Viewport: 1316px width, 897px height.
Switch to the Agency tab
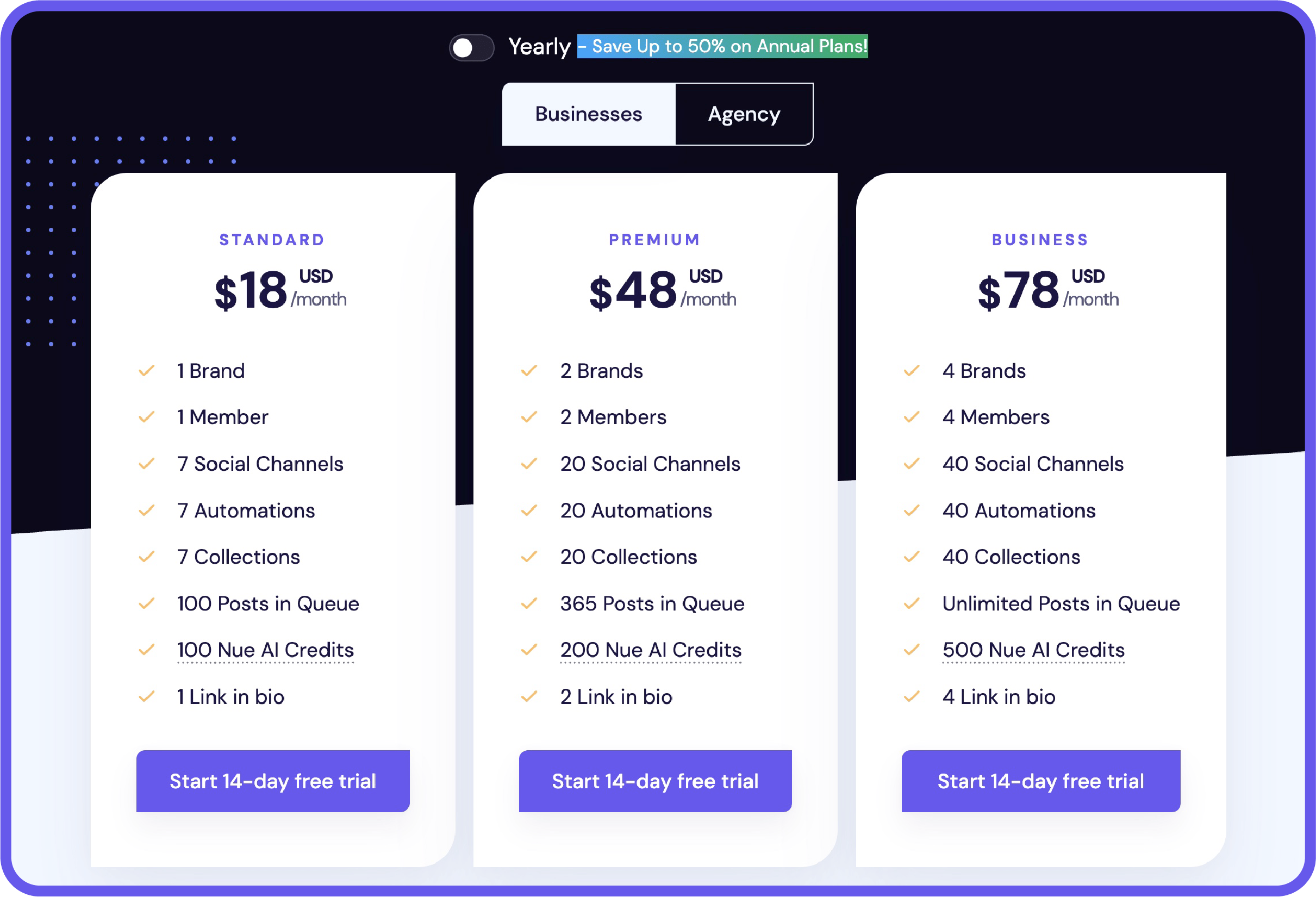tap(744, 114)
